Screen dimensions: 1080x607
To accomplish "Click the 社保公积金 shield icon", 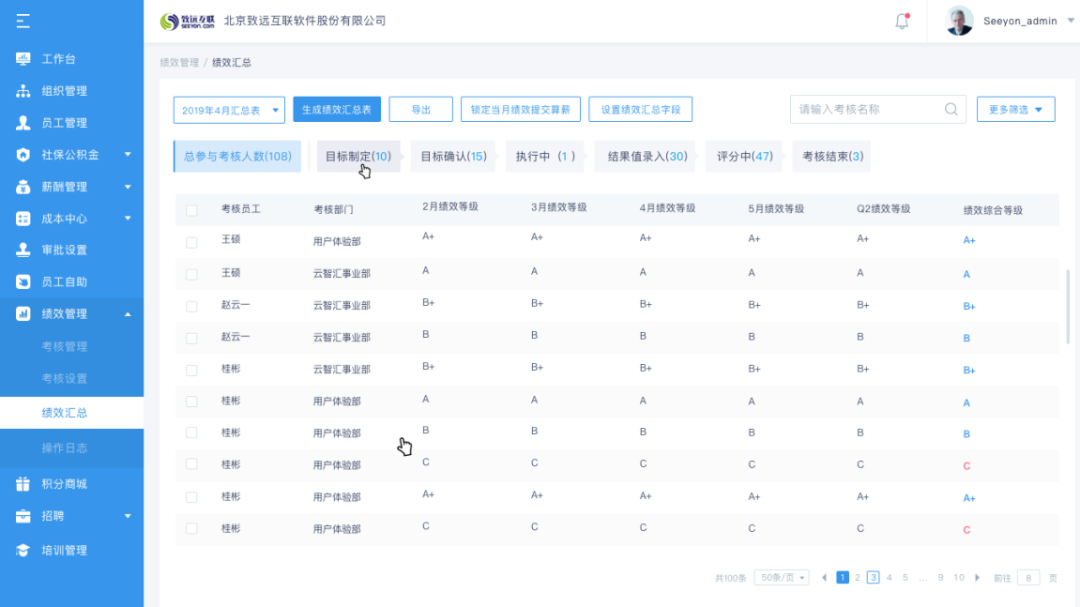I will point(23,154).
